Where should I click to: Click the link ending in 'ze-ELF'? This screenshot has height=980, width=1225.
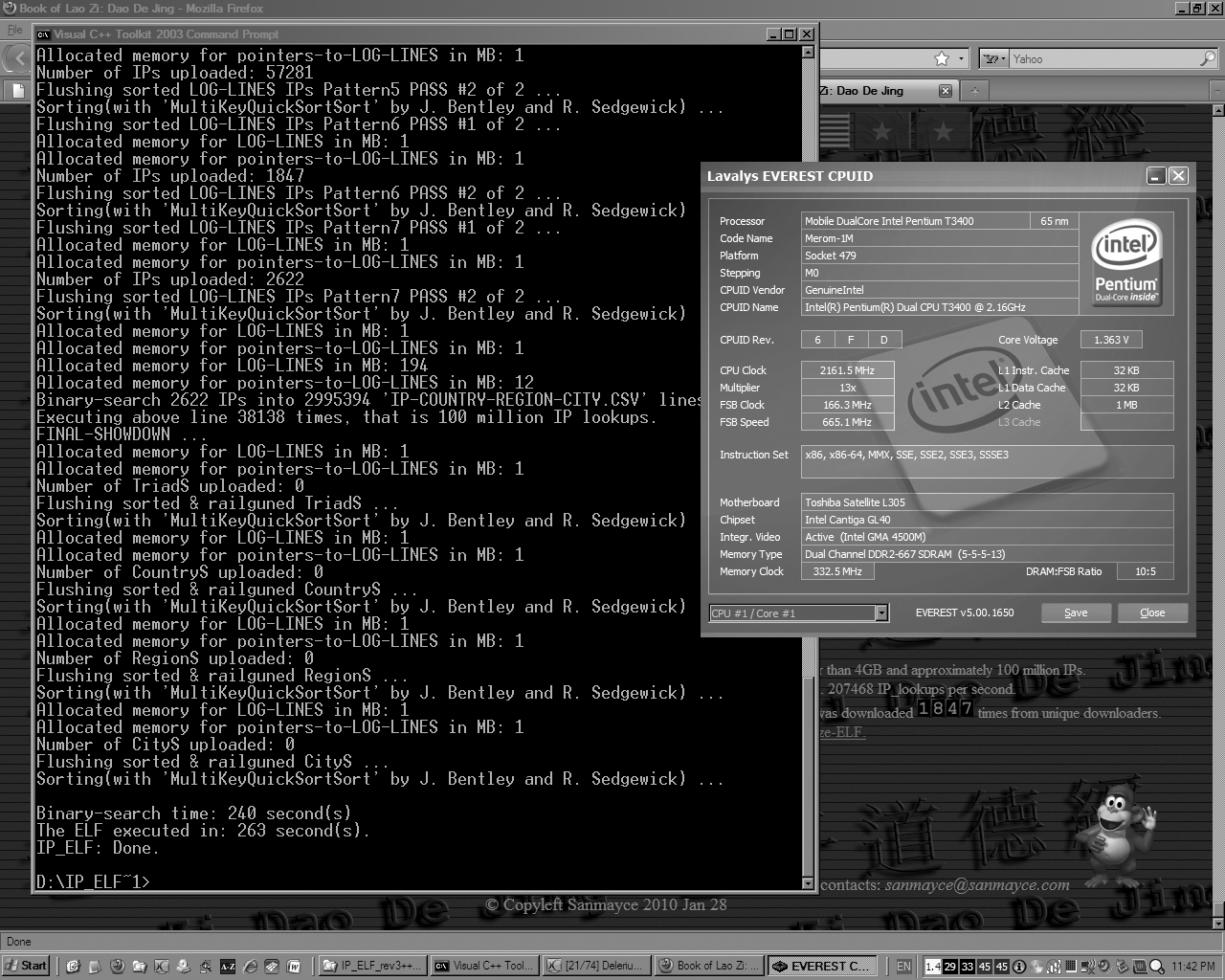[x=842, y=732]
